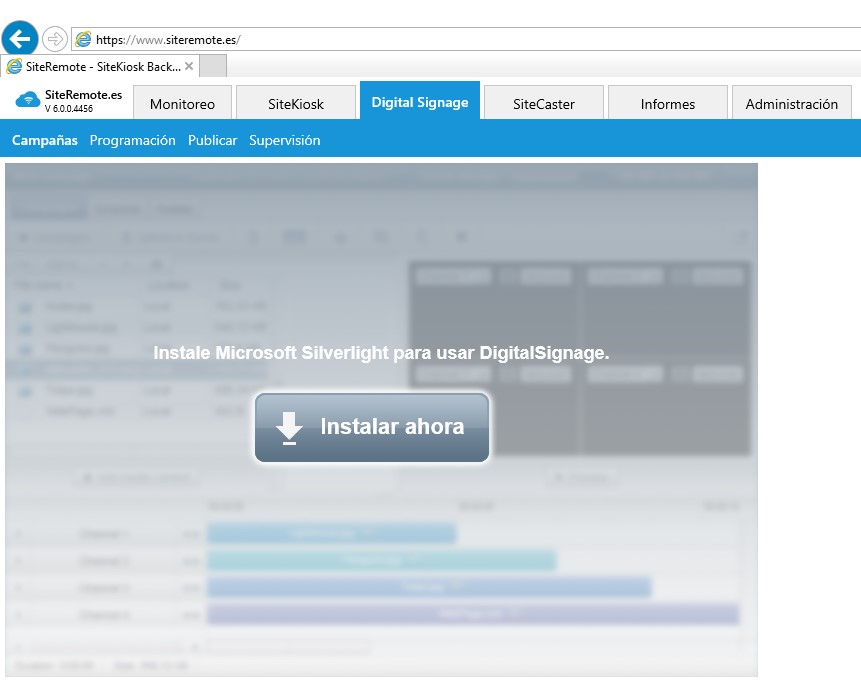
Task: Click the browser forward arrow button
Action: tap(54, 39)
